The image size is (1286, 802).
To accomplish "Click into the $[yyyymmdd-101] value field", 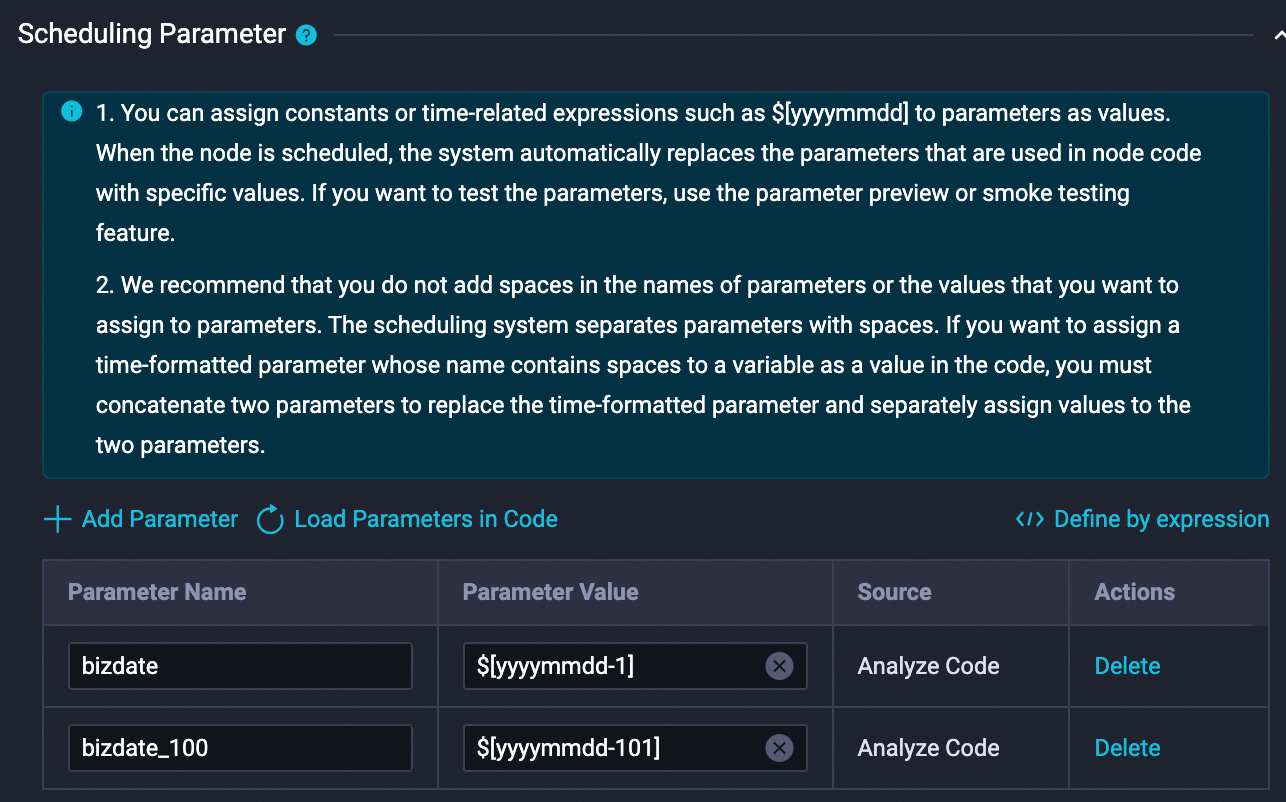I will 610,748.
